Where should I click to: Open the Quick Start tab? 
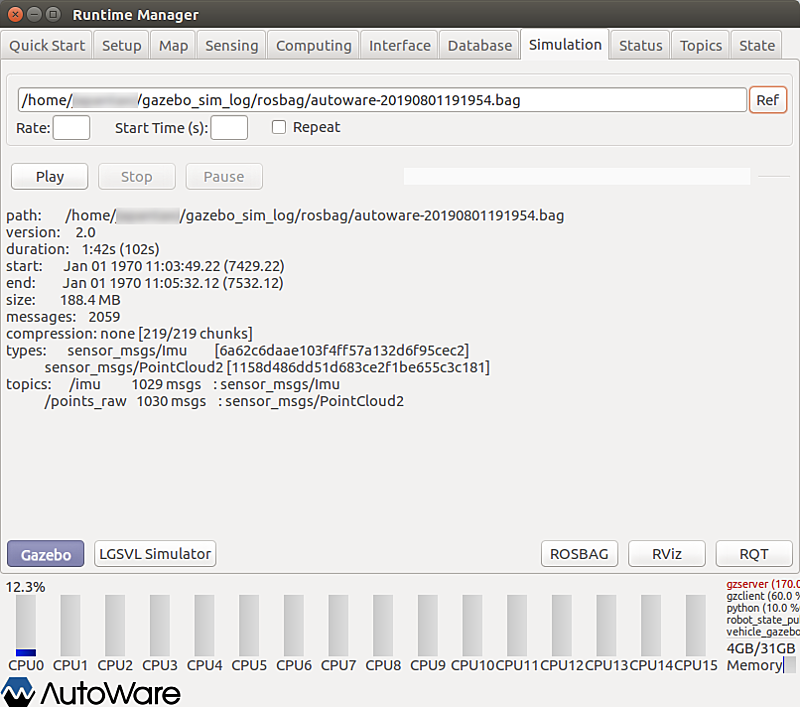pos(47,45)
